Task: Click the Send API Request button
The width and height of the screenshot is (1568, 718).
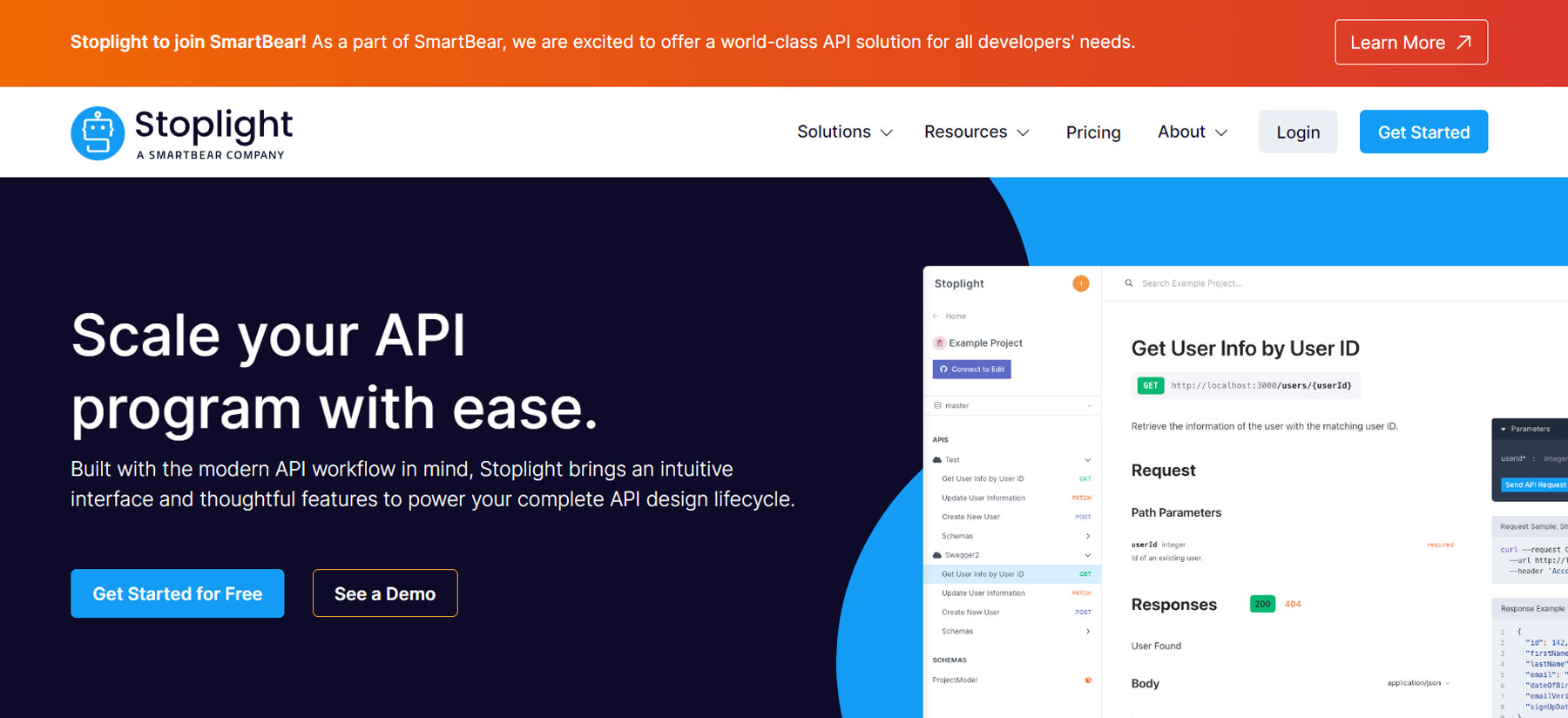Action: [1535, 484]
